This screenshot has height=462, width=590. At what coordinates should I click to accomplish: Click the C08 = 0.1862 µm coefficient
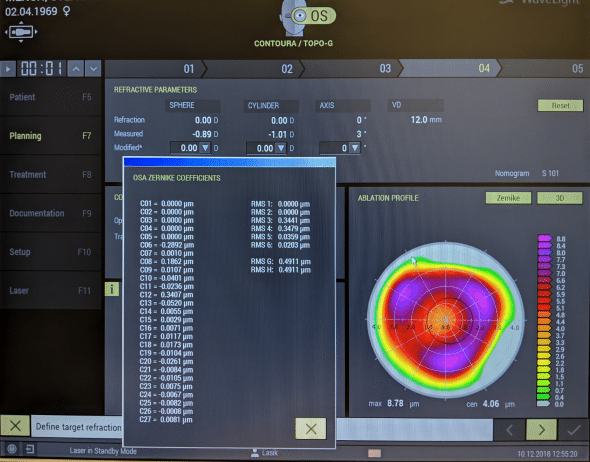click(167, 261)
